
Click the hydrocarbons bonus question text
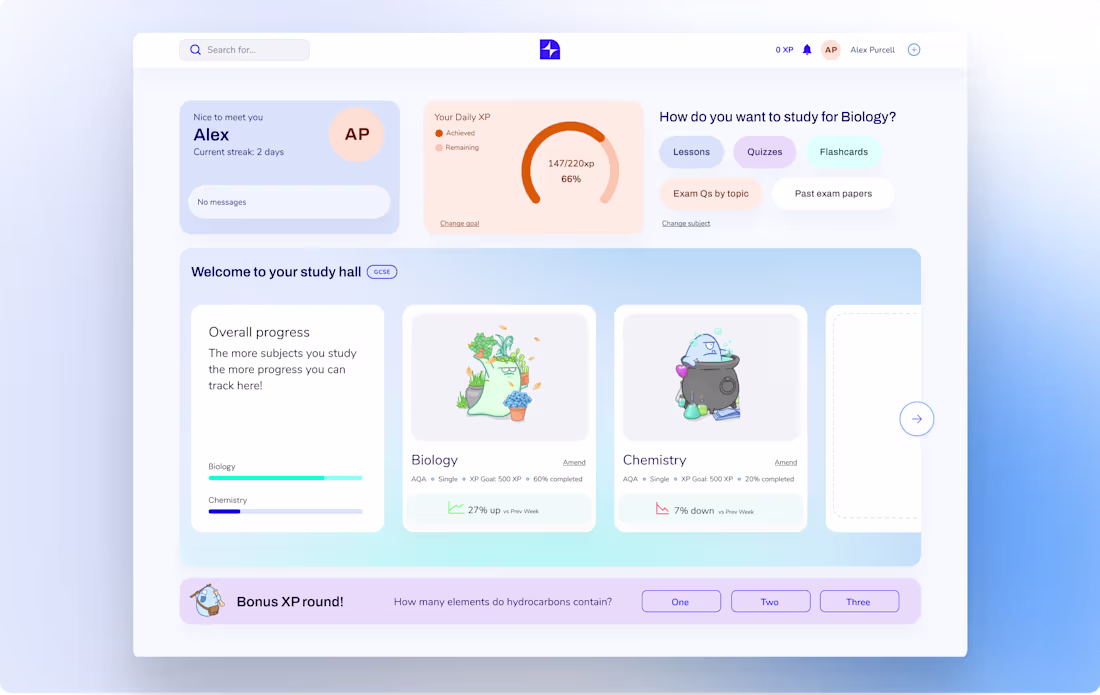pos(502,602)
